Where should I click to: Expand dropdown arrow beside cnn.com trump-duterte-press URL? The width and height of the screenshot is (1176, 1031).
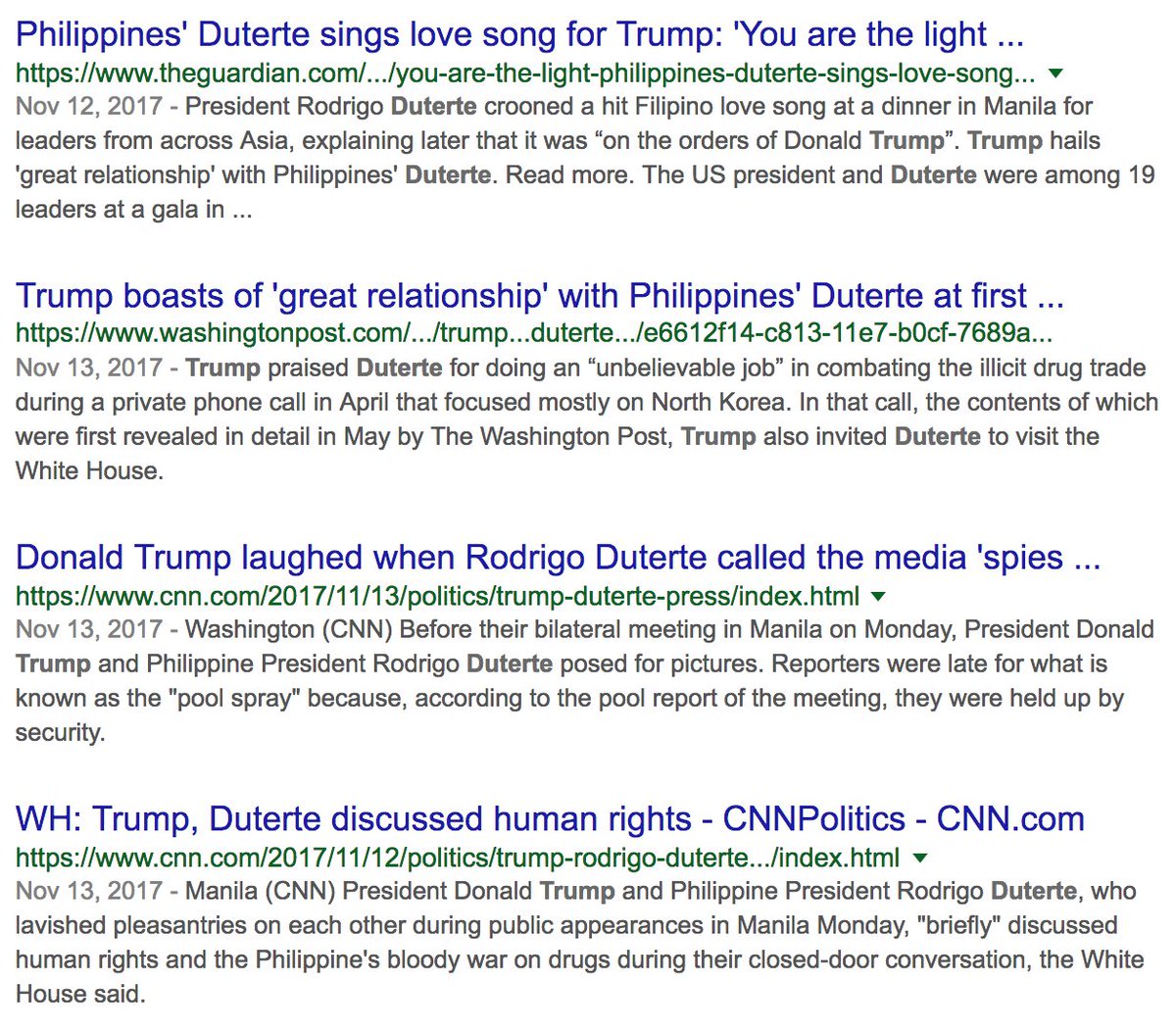click(x=878, y=597)
